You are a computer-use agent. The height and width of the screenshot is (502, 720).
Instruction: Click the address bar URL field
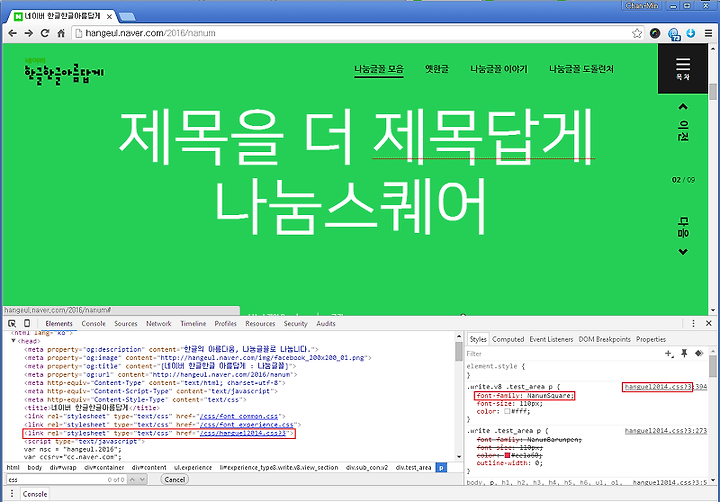(354, 33)
